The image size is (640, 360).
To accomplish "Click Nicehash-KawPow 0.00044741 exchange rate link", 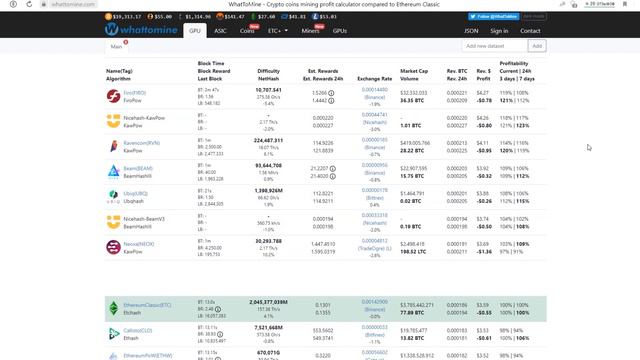I will pyautogui.click(x=374, y=118).
